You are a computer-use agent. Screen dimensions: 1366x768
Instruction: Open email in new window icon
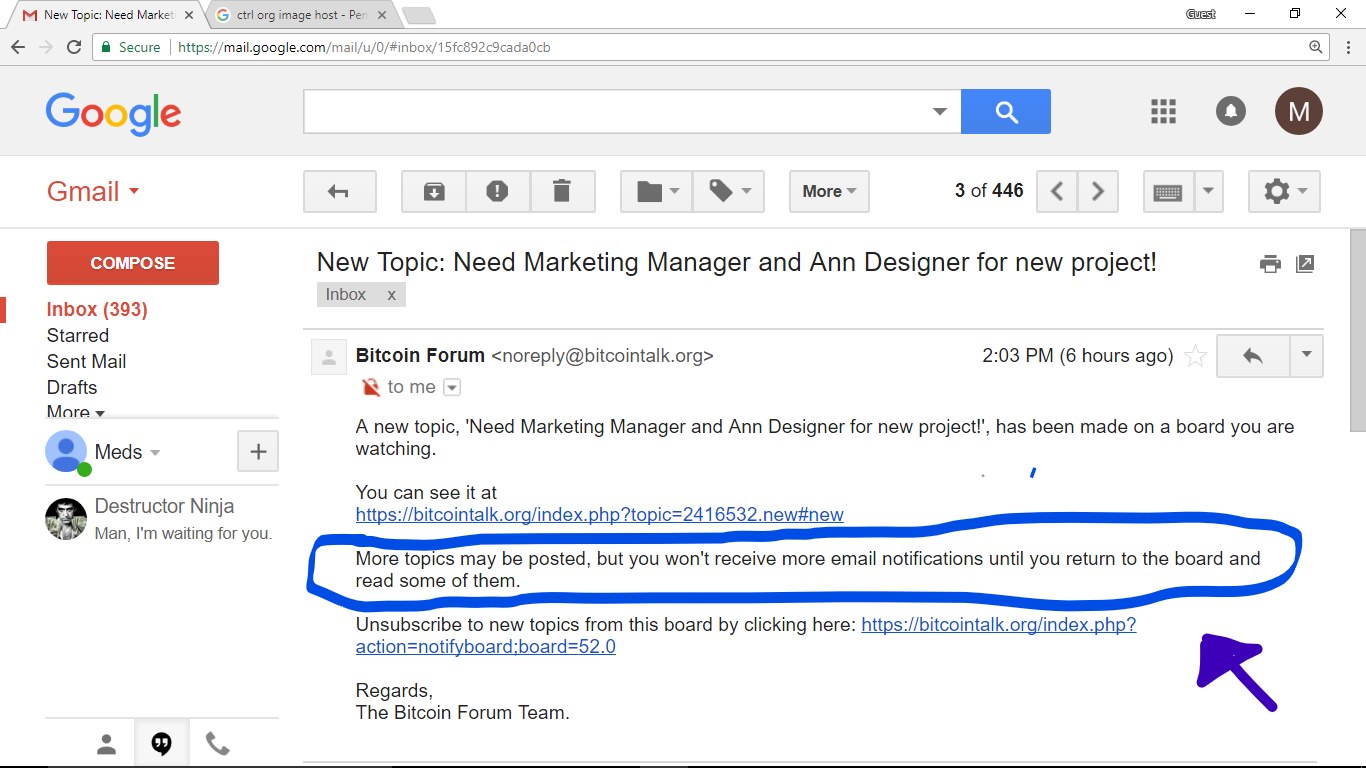tap(1305, 264)
